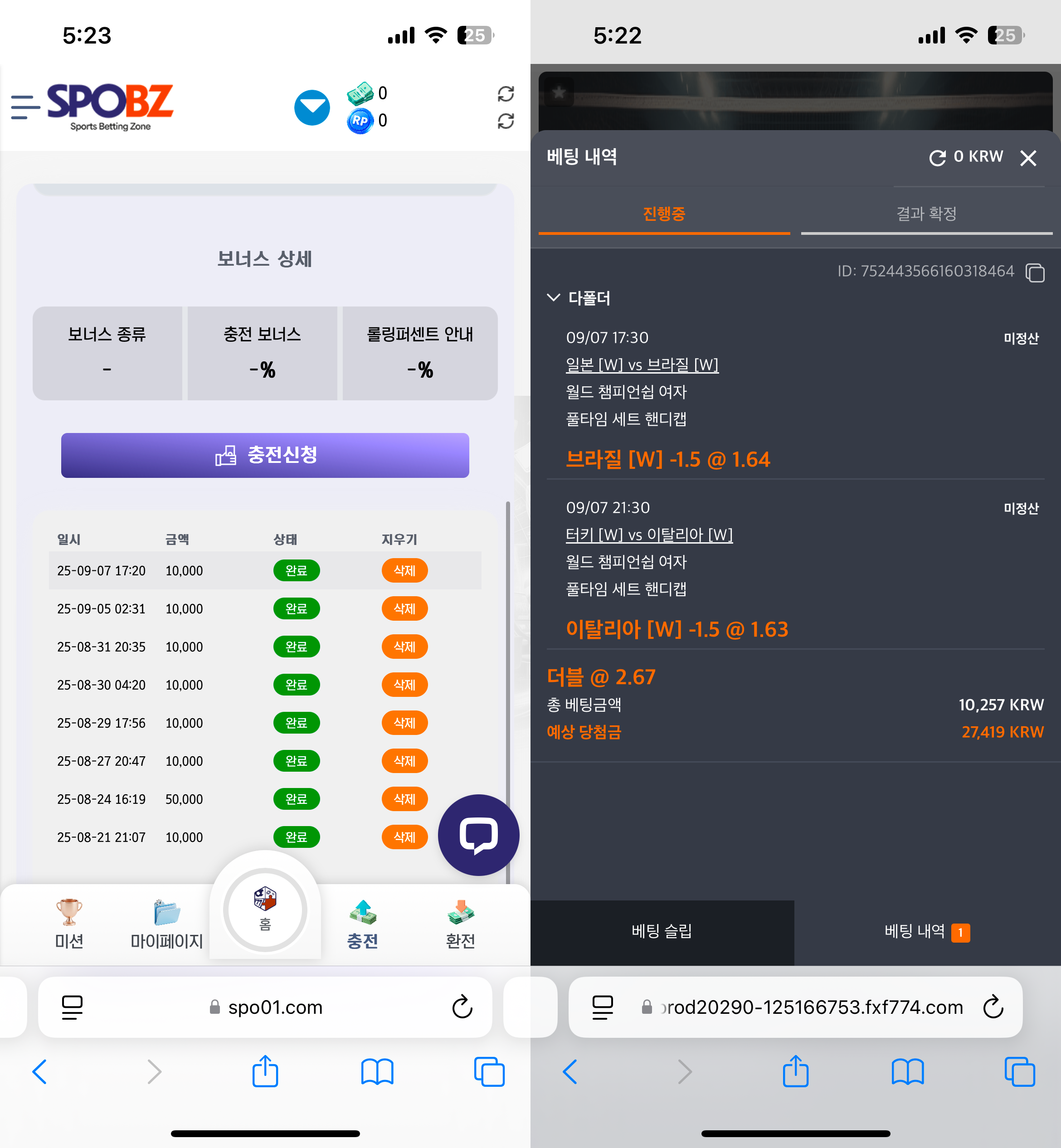The height and width of the screenshot is (1148, 1061).
Task: Close the 베팅 내역 panel
Action: (x=1028, y=158)
